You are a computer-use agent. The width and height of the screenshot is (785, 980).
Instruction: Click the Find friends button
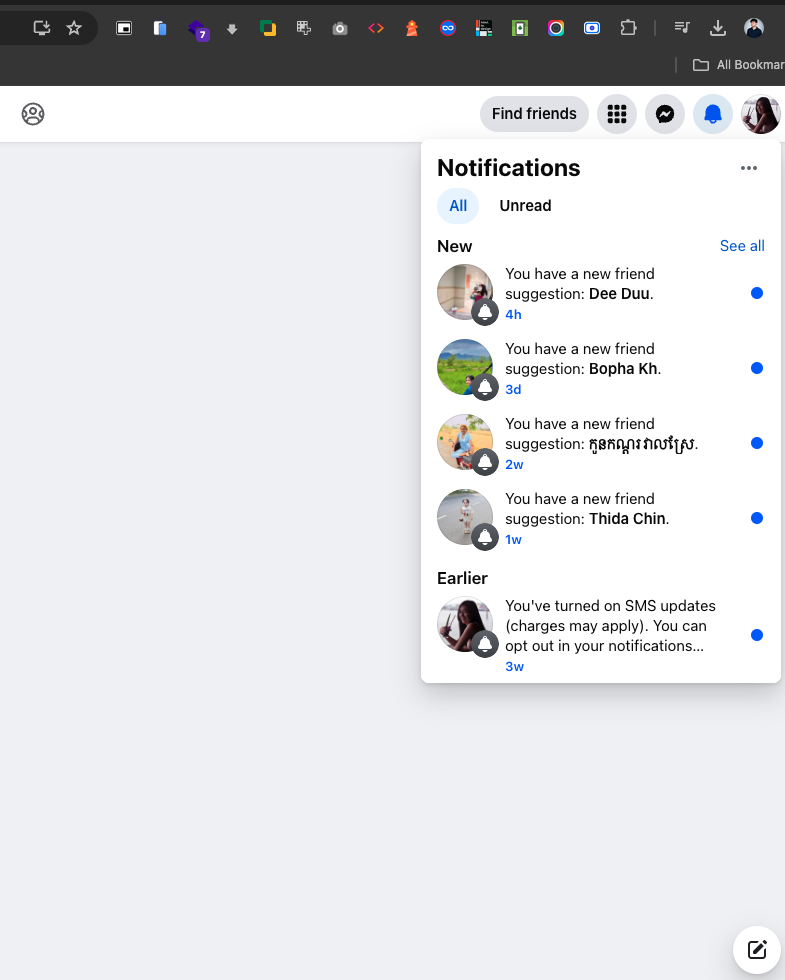[534, 114]
